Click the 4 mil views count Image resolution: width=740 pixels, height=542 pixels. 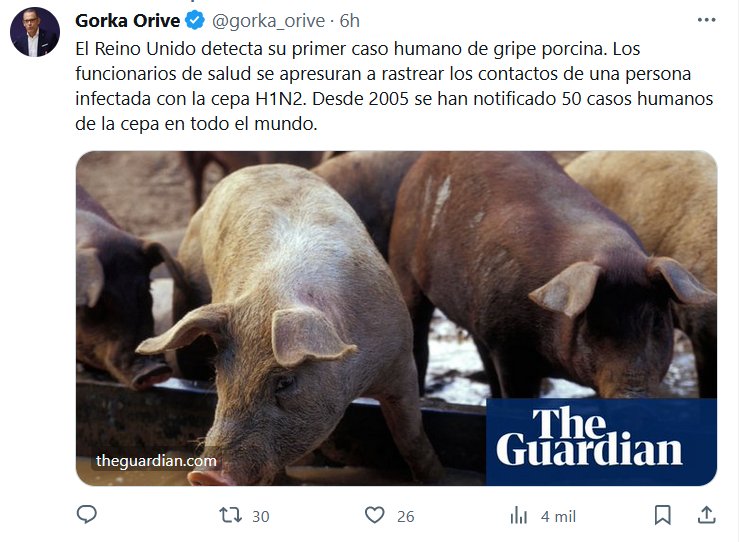[558, 517]
